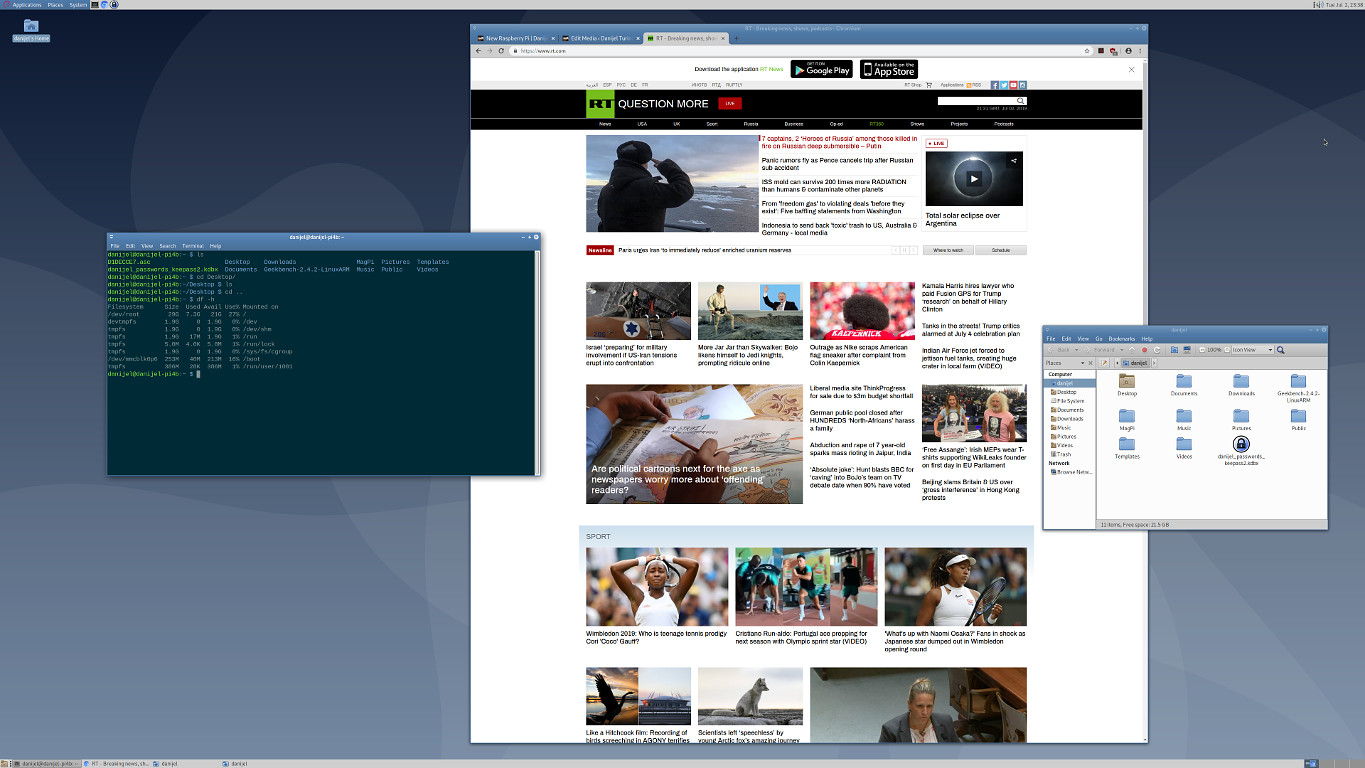Open the Search menu in terminal window

pyautogui.click(x=167, y=245)
